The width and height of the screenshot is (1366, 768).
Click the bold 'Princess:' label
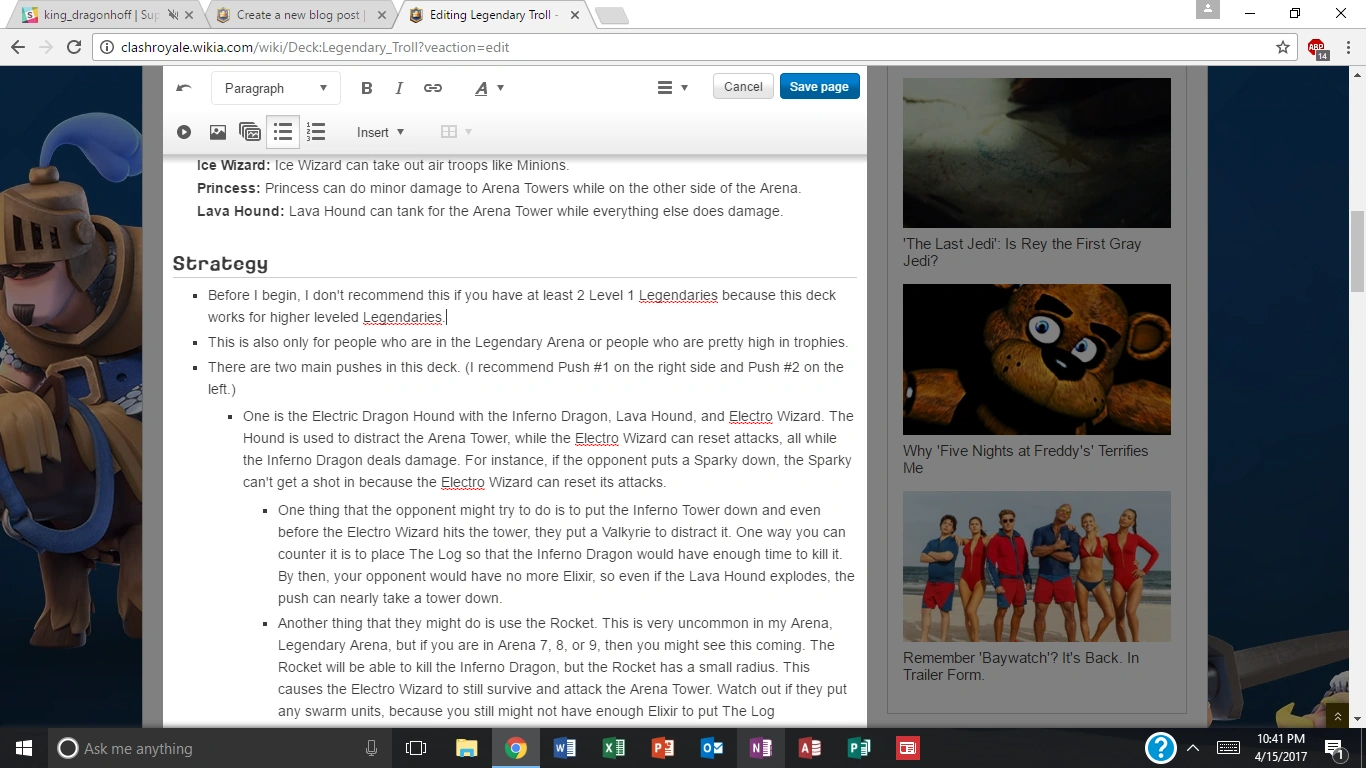pyautogui.click(x=229, y=188)
